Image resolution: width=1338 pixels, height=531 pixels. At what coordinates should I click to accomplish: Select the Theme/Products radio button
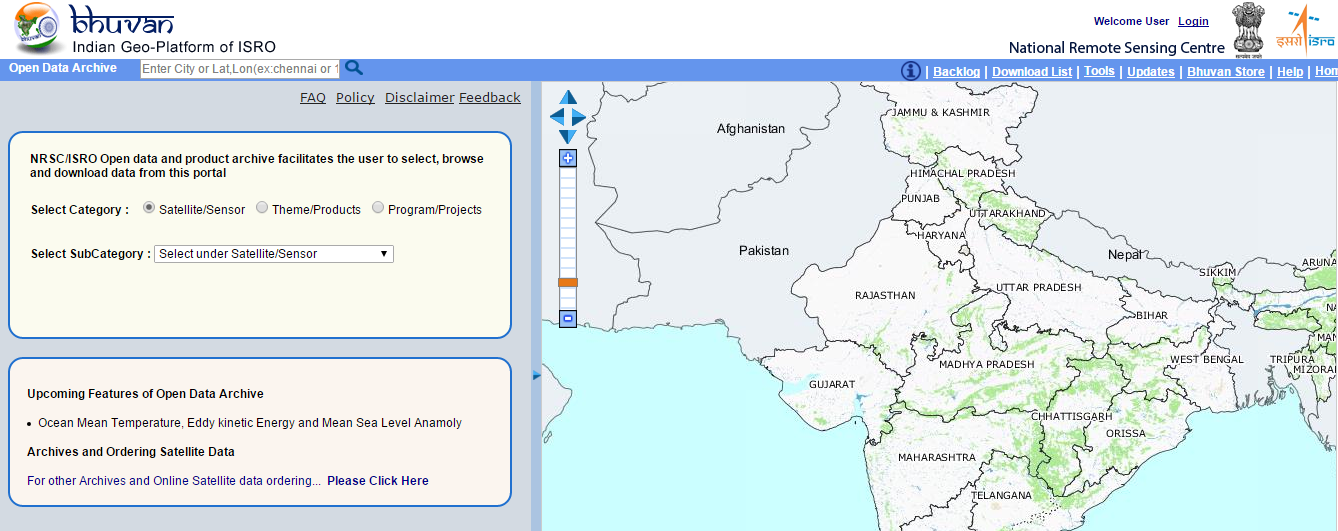(x=262, y=208)
